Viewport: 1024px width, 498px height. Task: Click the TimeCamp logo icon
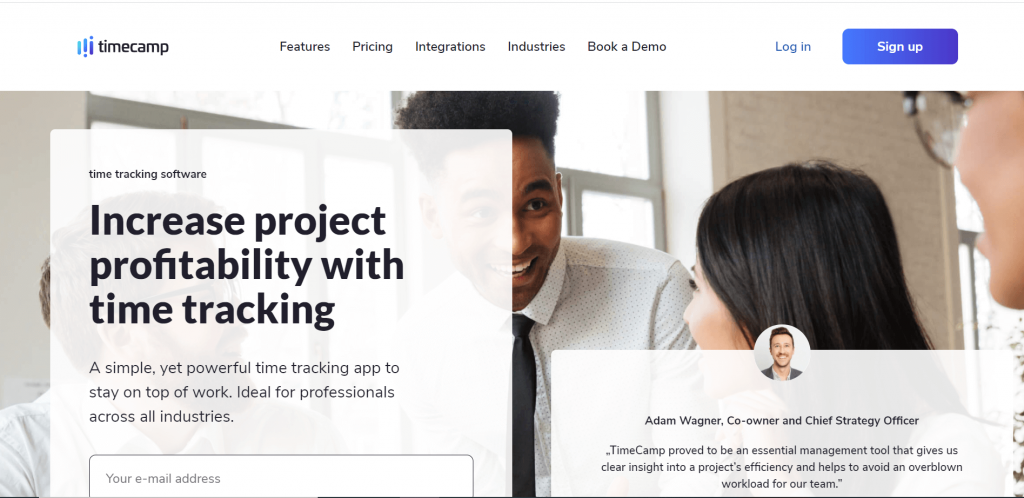click(86, 46)
